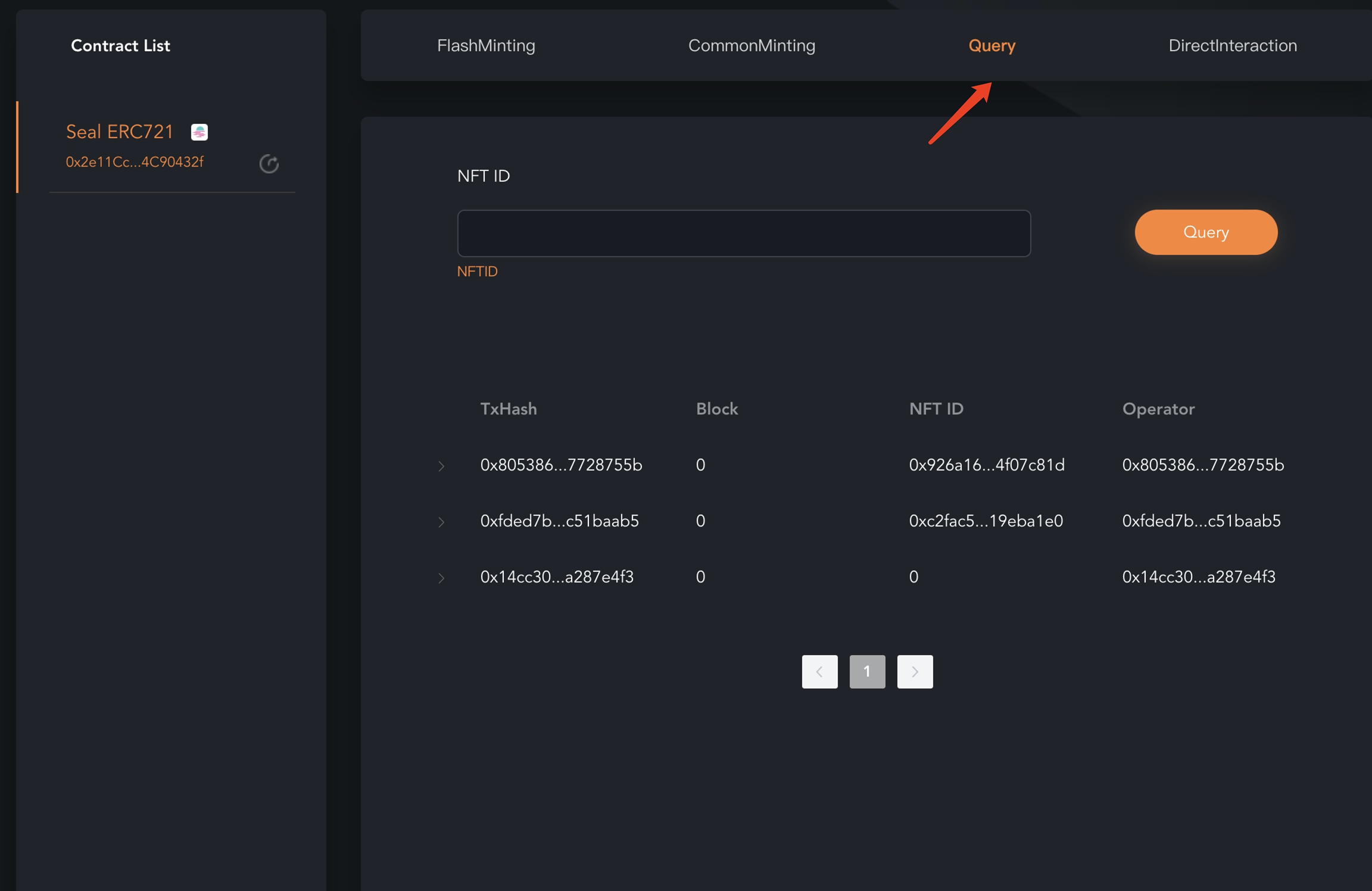
Task: Open the CommonMinting tab
Action: click(752, 46)
